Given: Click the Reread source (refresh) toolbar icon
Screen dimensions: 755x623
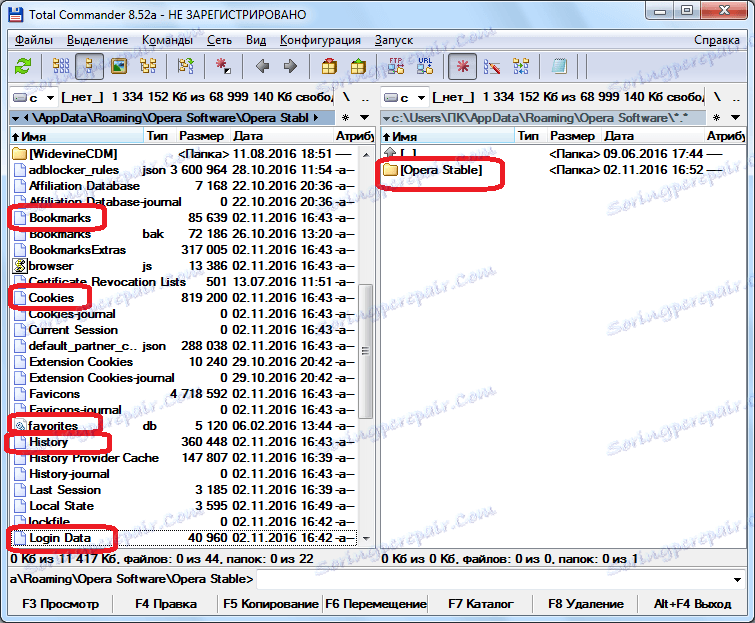Looking at the screenshot, I should point(23,66).
